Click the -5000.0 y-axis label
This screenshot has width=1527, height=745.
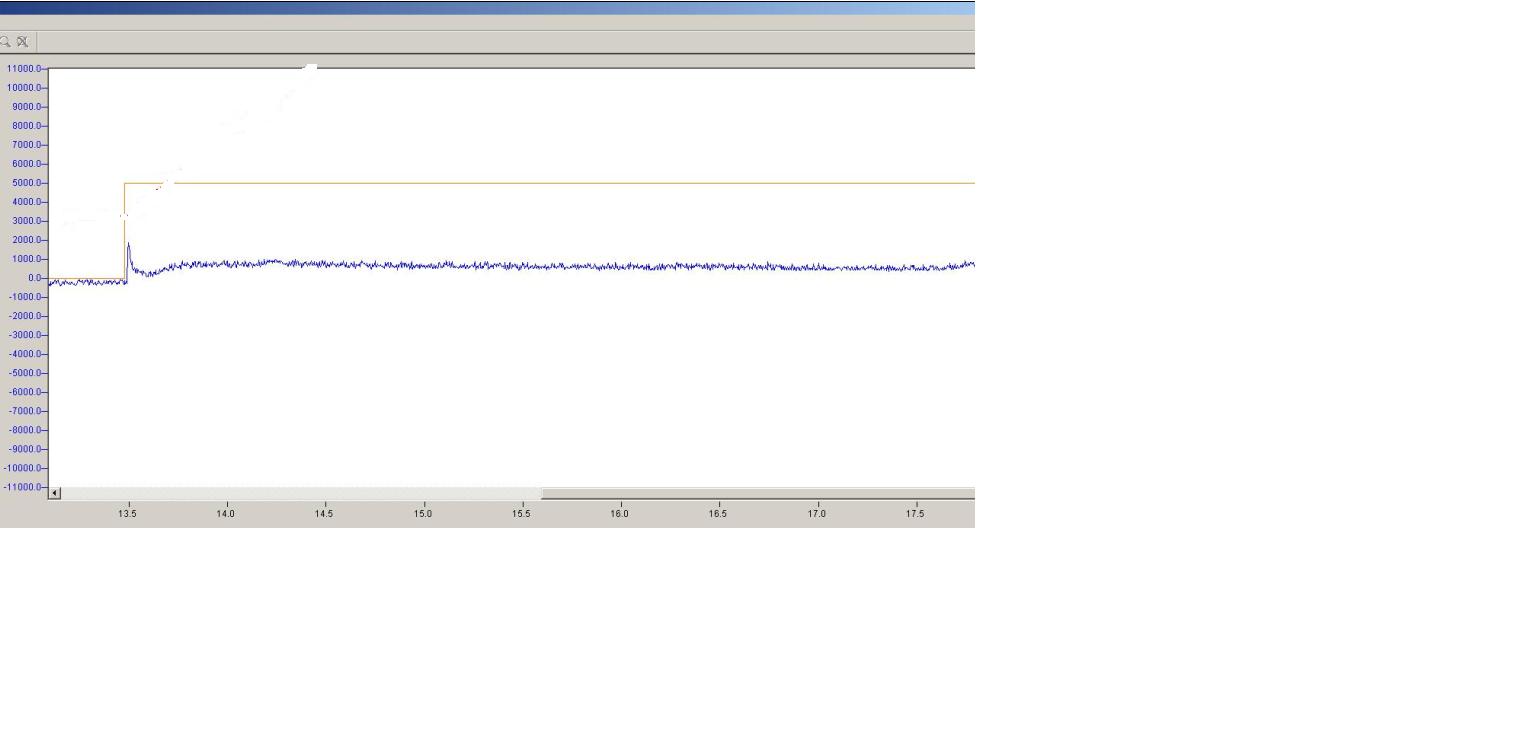coord(25,373)
